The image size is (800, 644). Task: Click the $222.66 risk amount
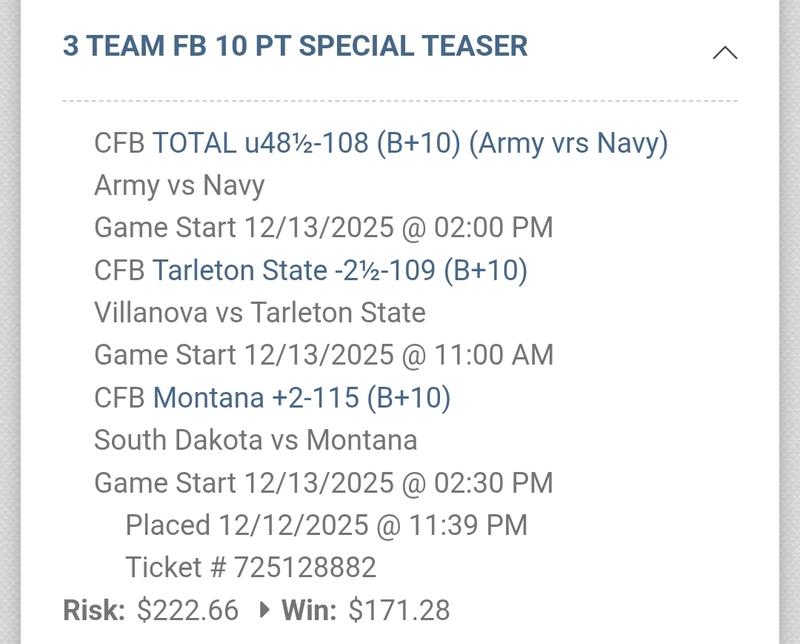click(x=188, y=610)
